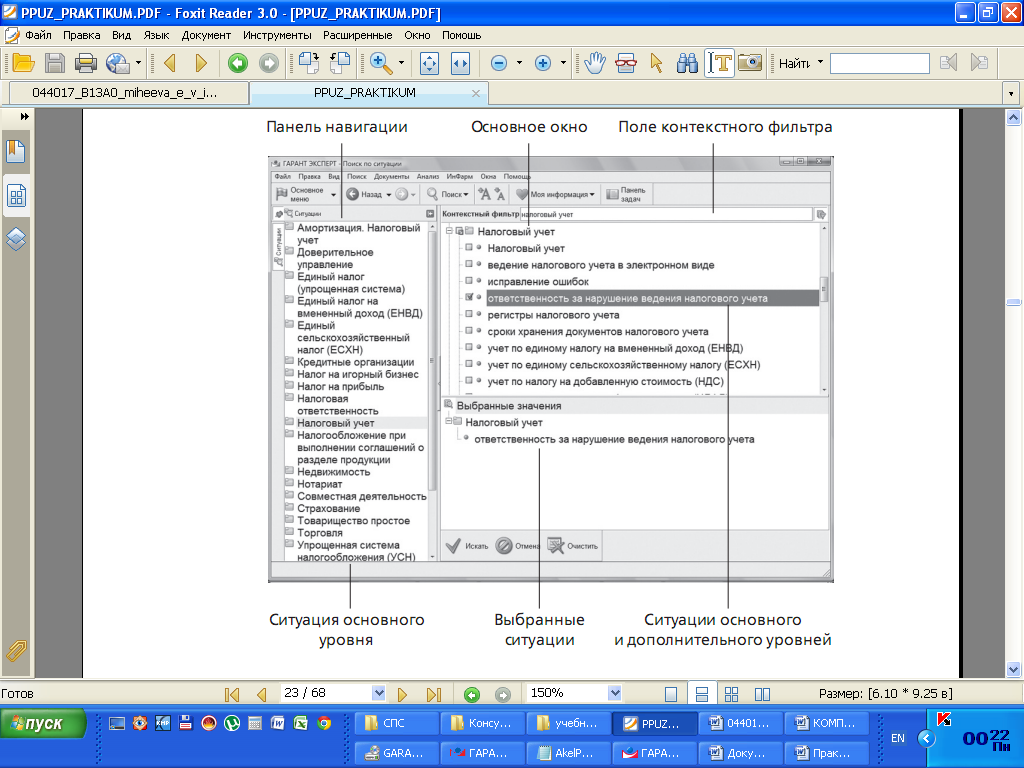Switch to Single Page layout
Screen dimensions: 1024x768
(x=671, y=694)
